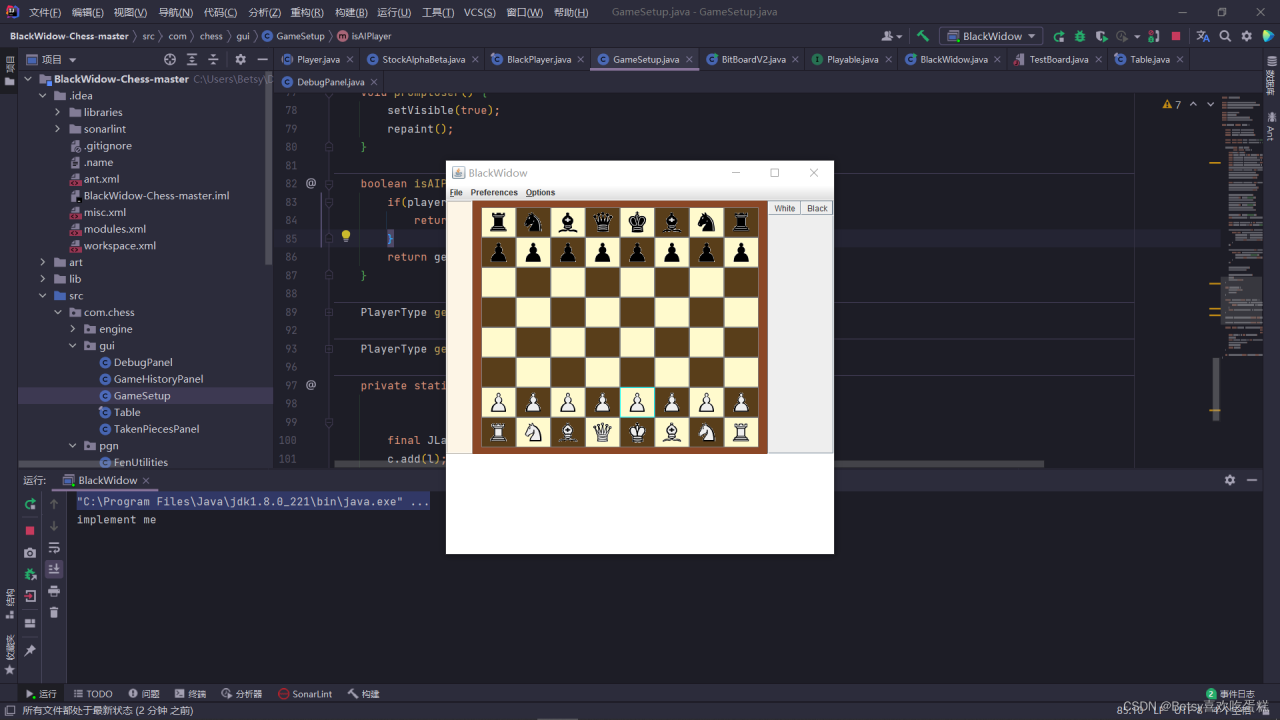The image size is (1280, 720).
Task: Expand all in the project panel
Action: (x=192, y=60)
